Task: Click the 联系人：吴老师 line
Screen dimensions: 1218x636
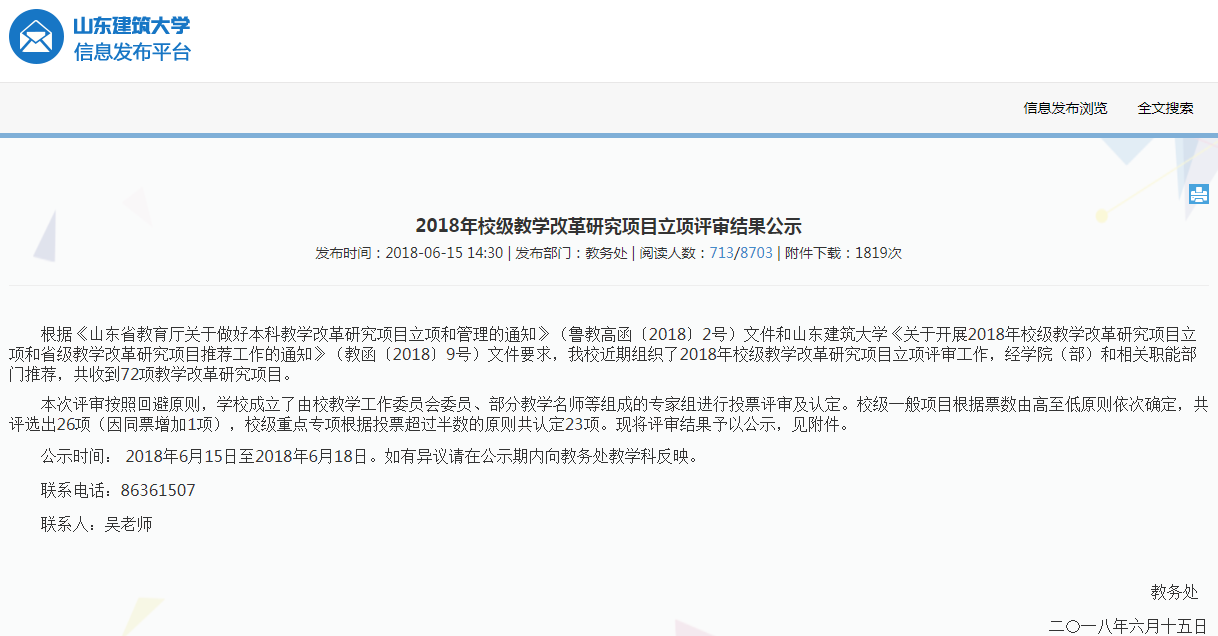Action: click(97, 523)
